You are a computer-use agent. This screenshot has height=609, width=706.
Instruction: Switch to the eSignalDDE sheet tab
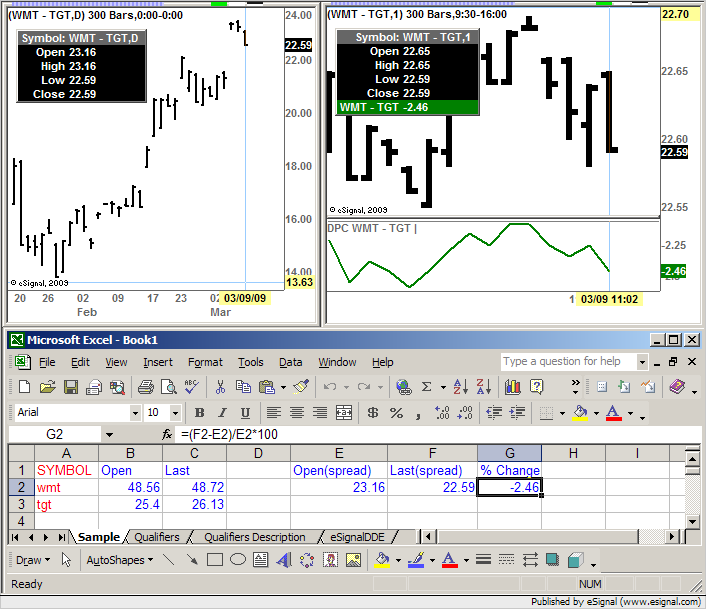pos(358,537)
